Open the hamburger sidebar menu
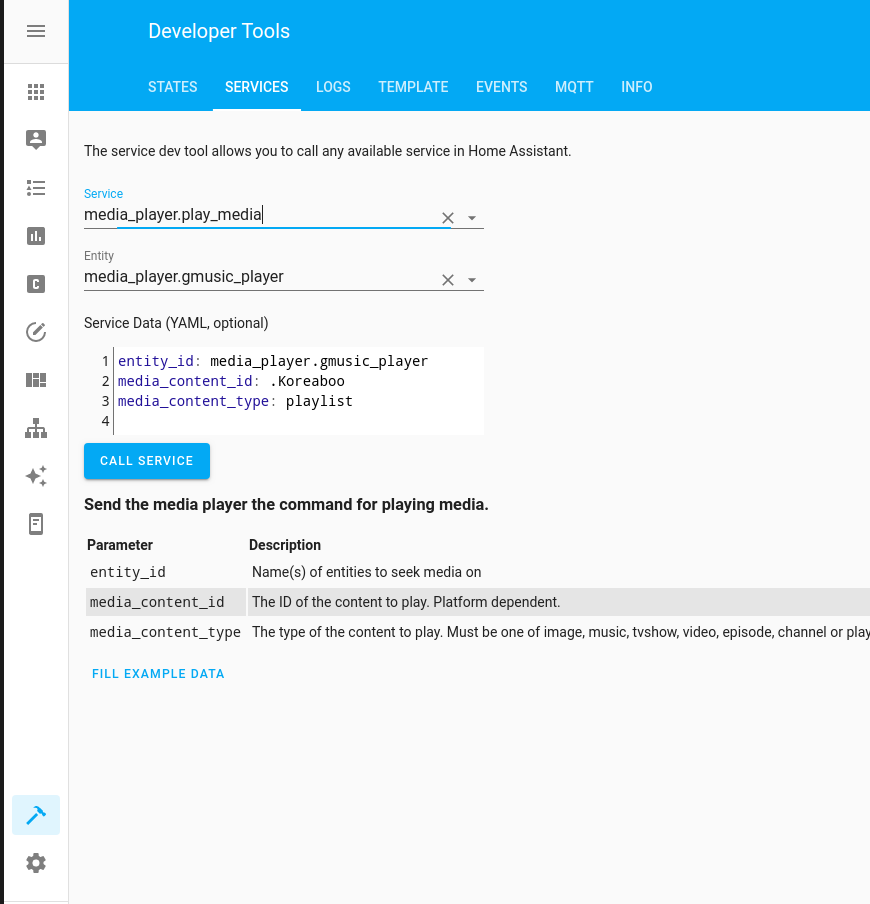The height and width of the screenshot is (904, 870). [36, 31]
